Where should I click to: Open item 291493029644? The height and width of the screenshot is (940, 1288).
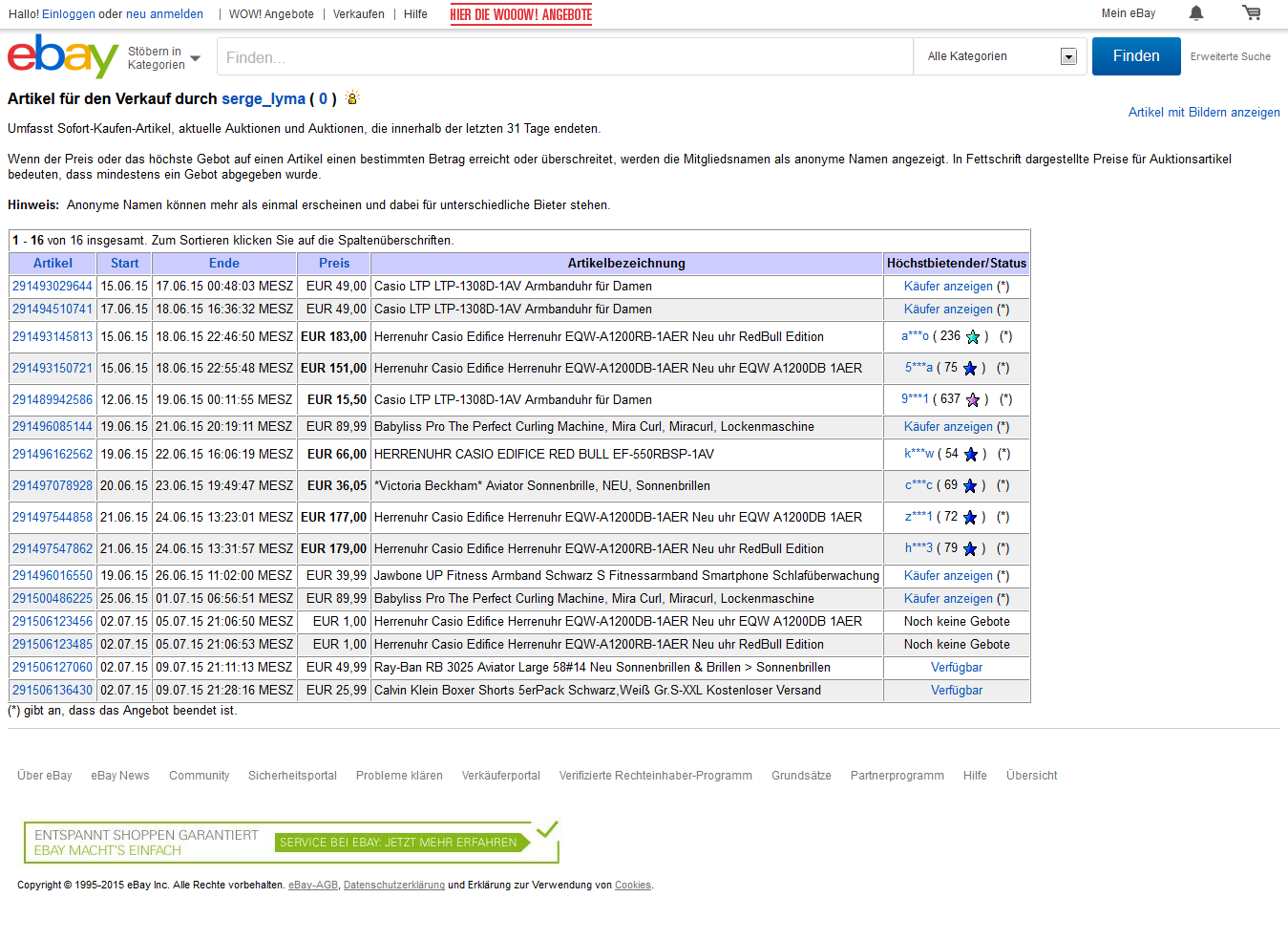coord(53,286)
